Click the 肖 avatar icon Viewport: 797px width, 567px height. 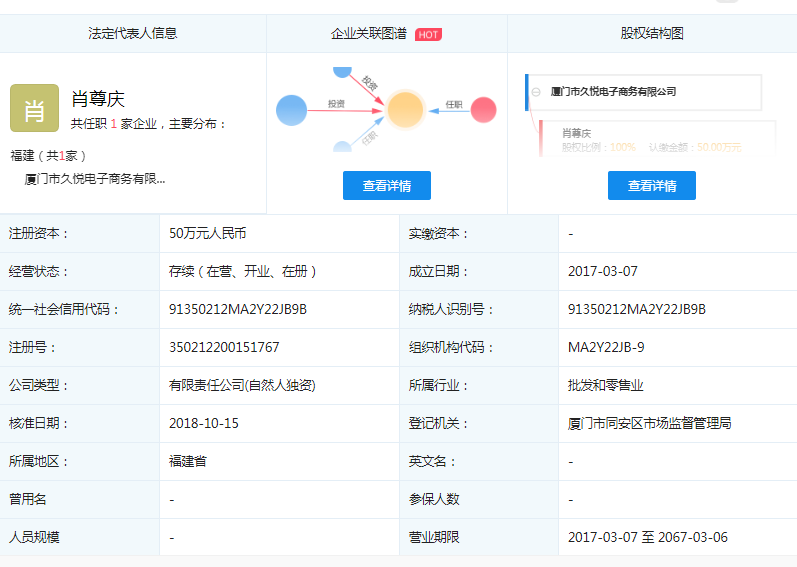pos(35,108)
